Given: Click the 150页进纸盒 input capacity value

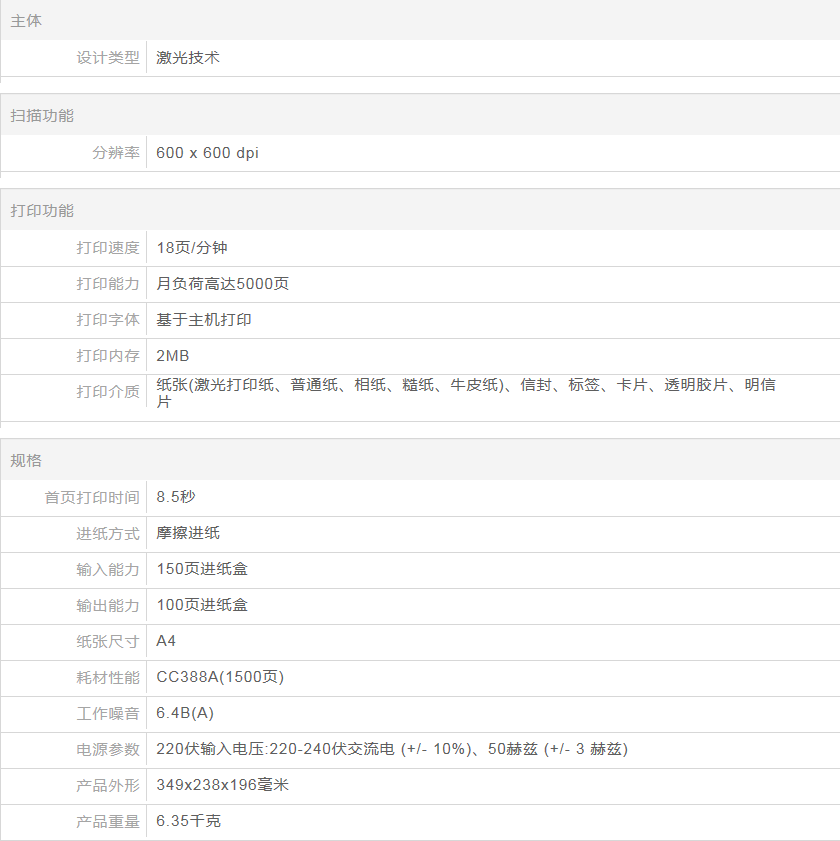Looking at the screenshot, I should (202, 569).
